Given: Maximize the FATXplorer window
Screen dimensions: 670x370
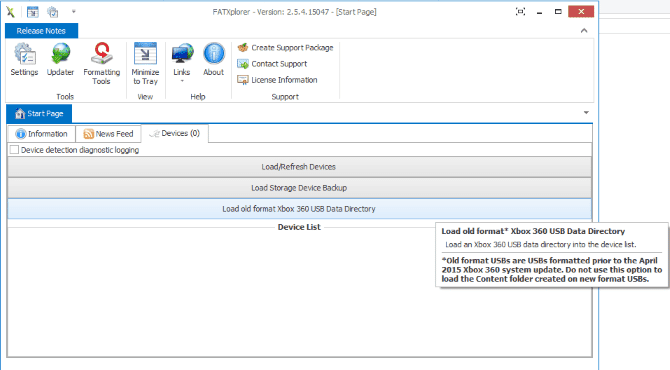Looking at the screenshot, I should [x=558, y=12].
